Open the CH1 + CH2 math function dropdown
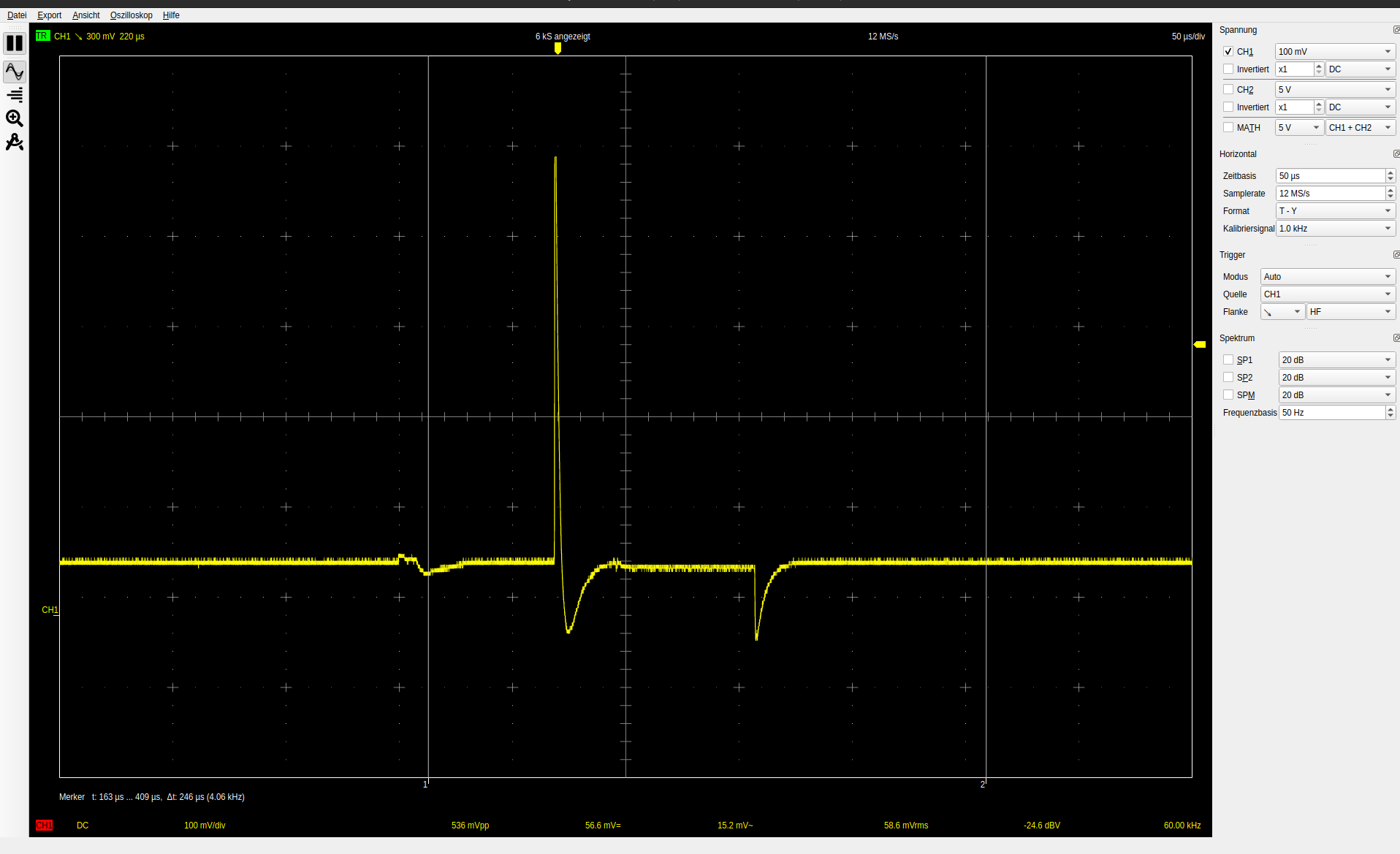The image size is (1400, 854). pos(1361,128)
